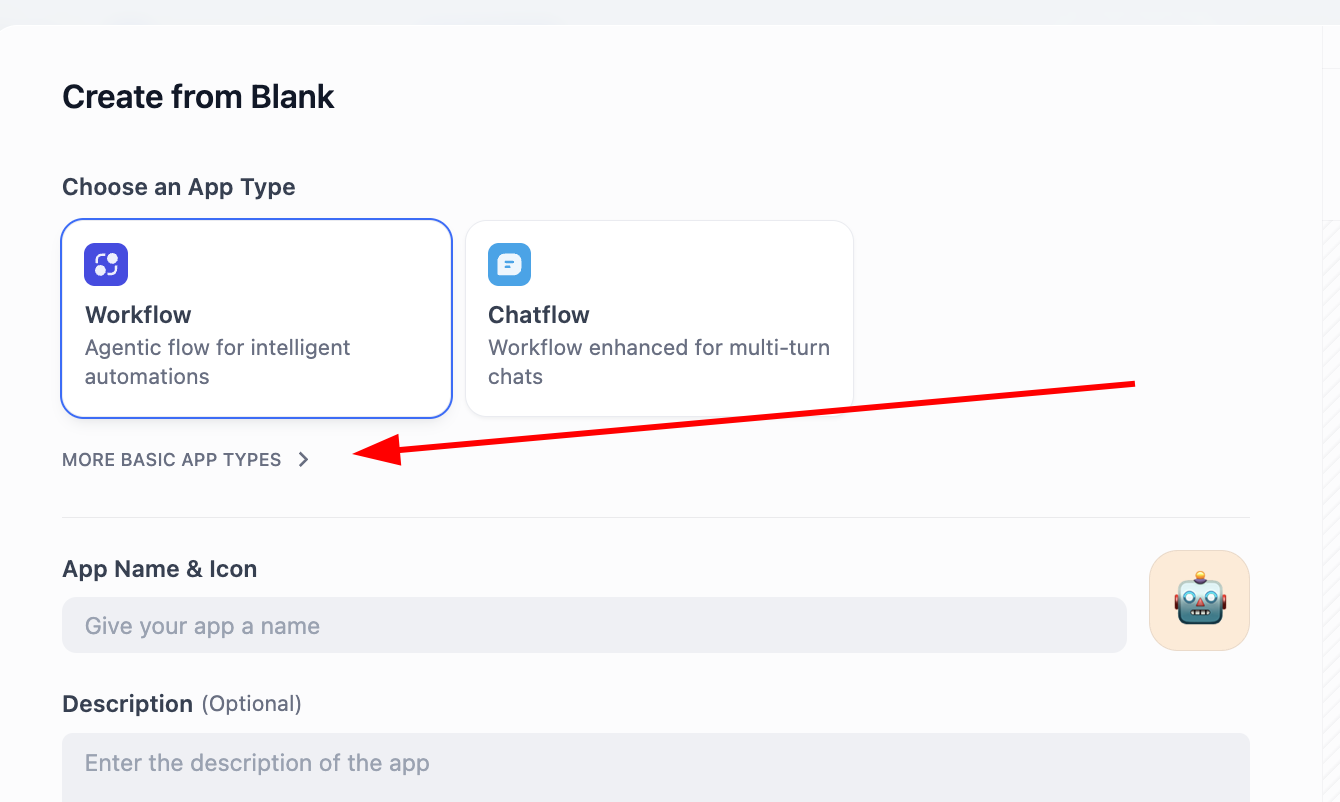
Task: Expand chevron beside More Basic App Types
Action: click(x=303, y=460)
